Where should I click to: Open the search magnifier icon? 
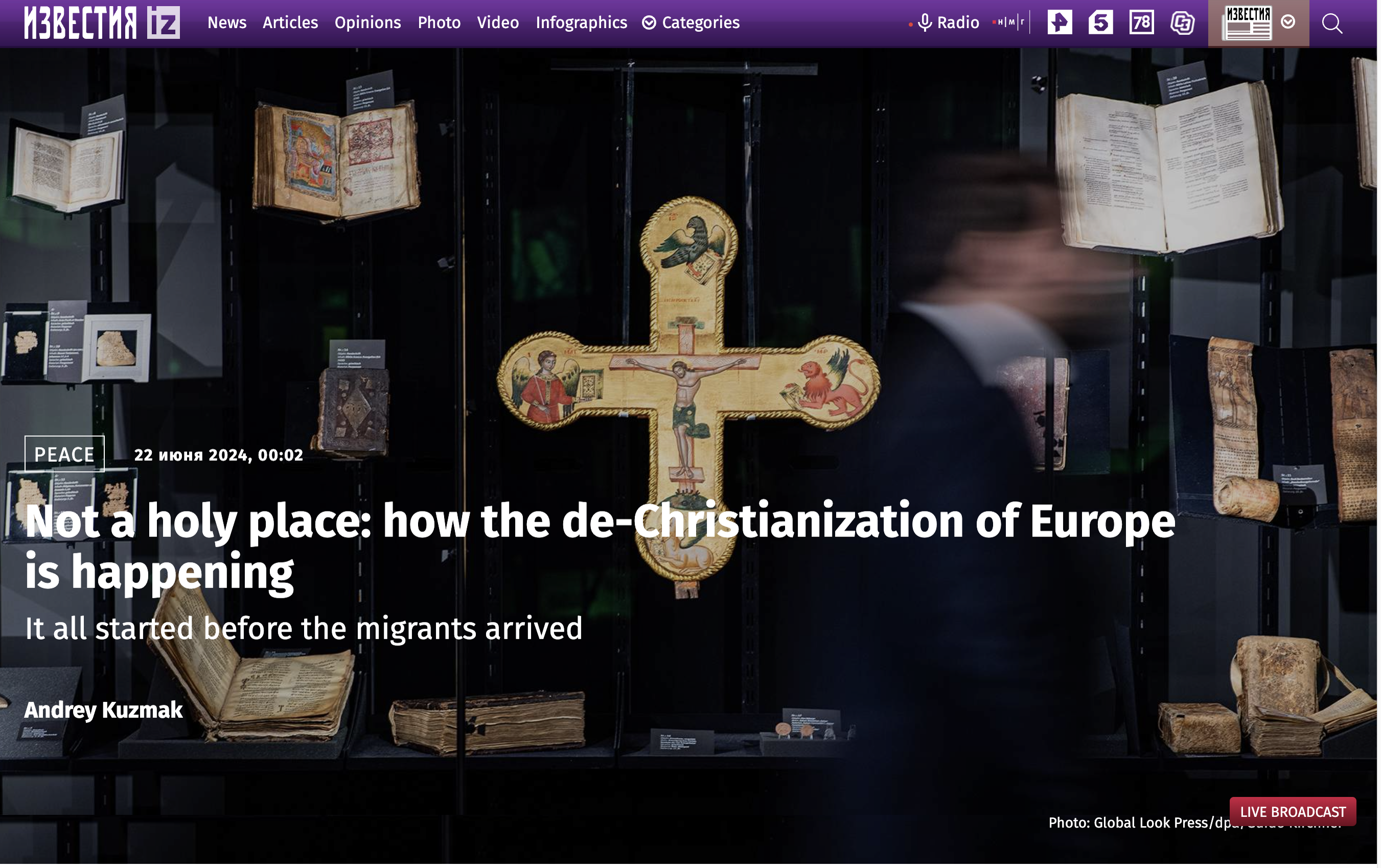(1332, 24)
